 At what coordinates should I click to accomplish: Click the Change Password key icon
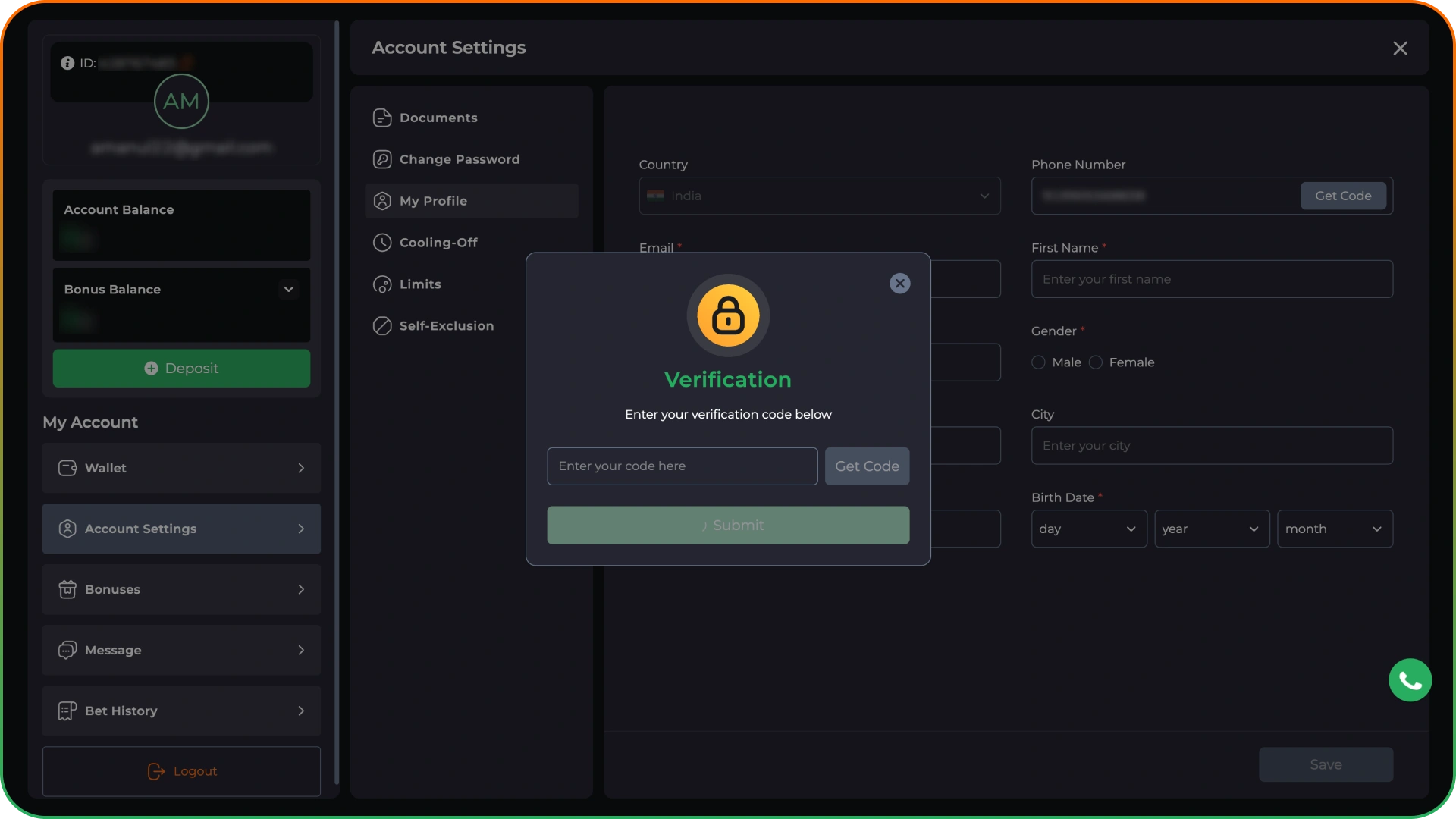pyautogui.click(x=382, y=159)
